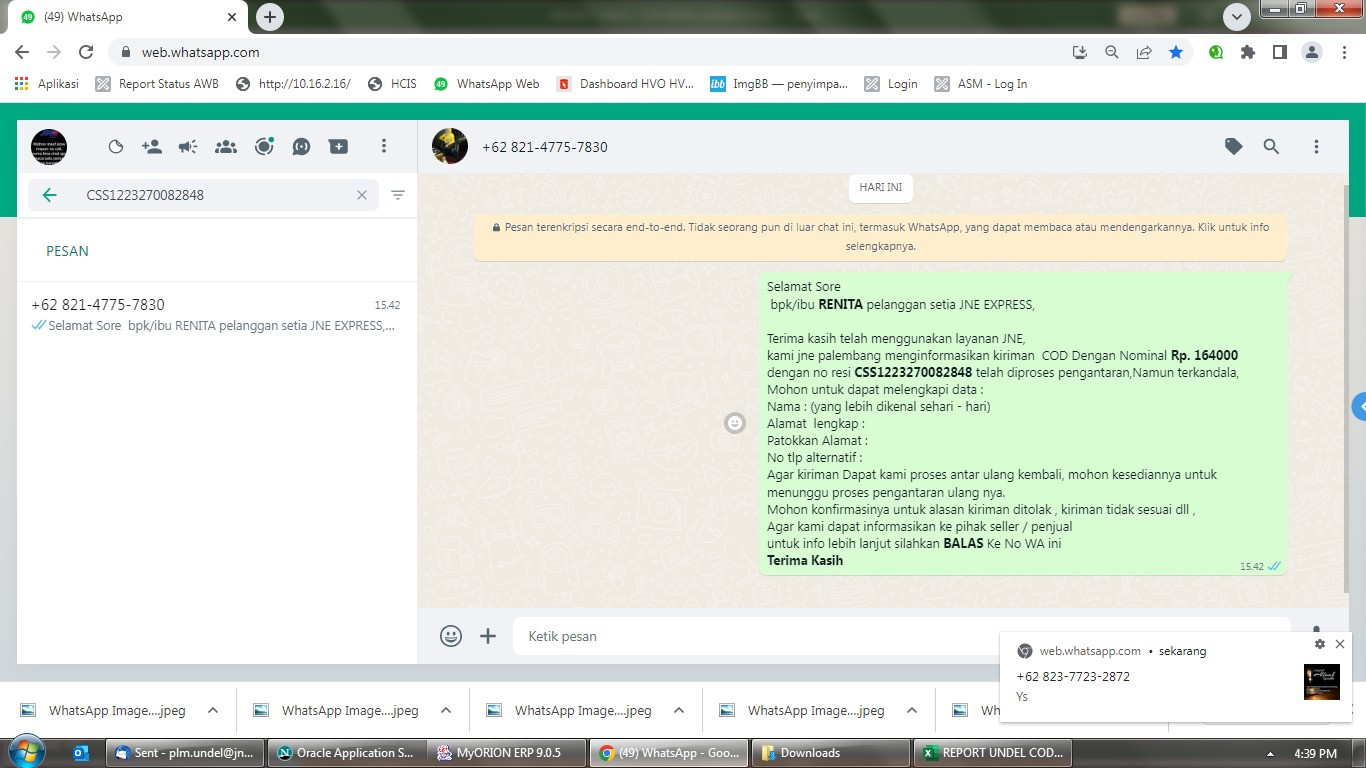Click the end-to-end encryption info banner
This screenshot has width=1366, height=768.
[x=880, y=236]
